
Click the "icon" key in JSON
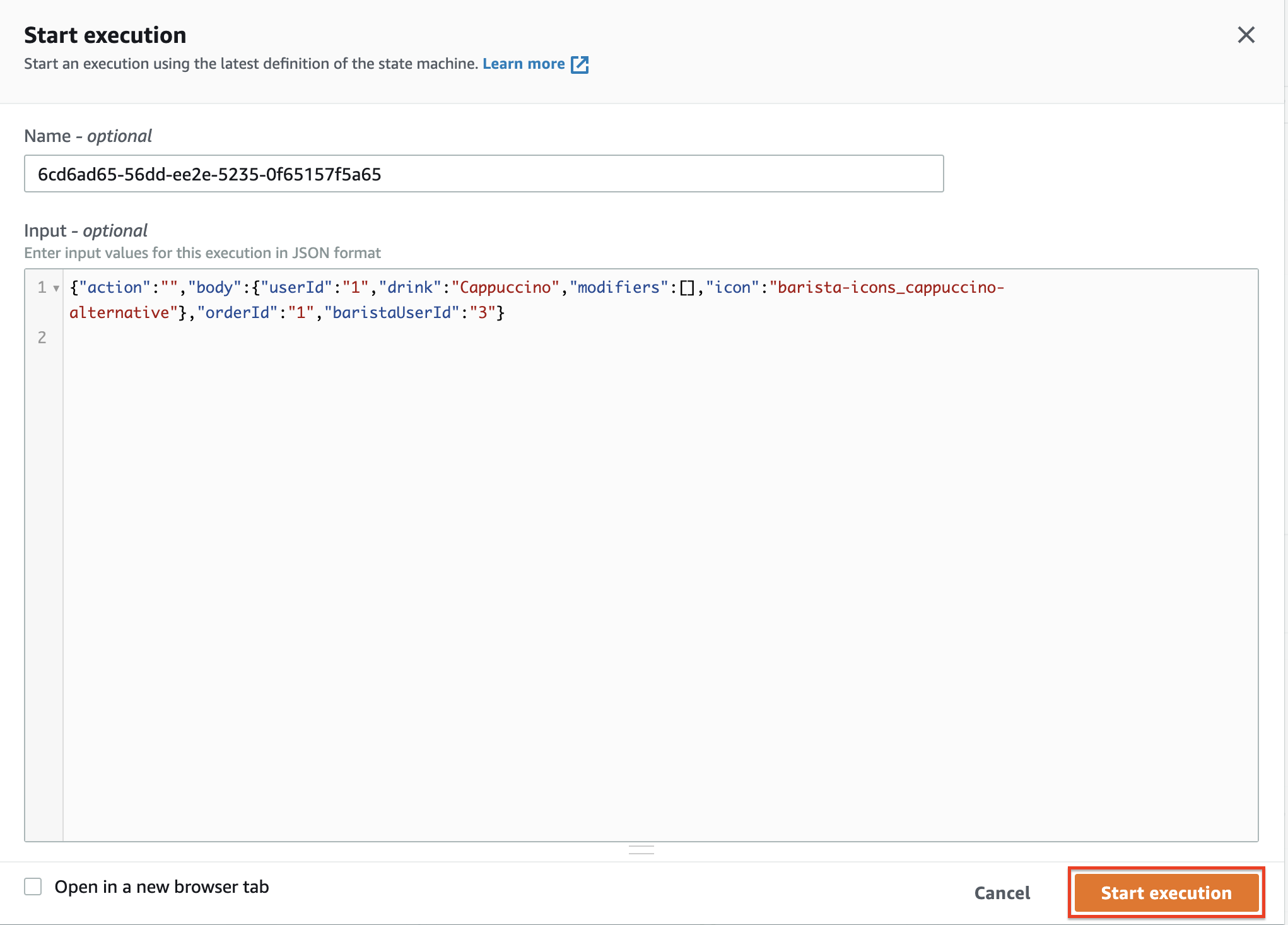click(x=732, y=287)
